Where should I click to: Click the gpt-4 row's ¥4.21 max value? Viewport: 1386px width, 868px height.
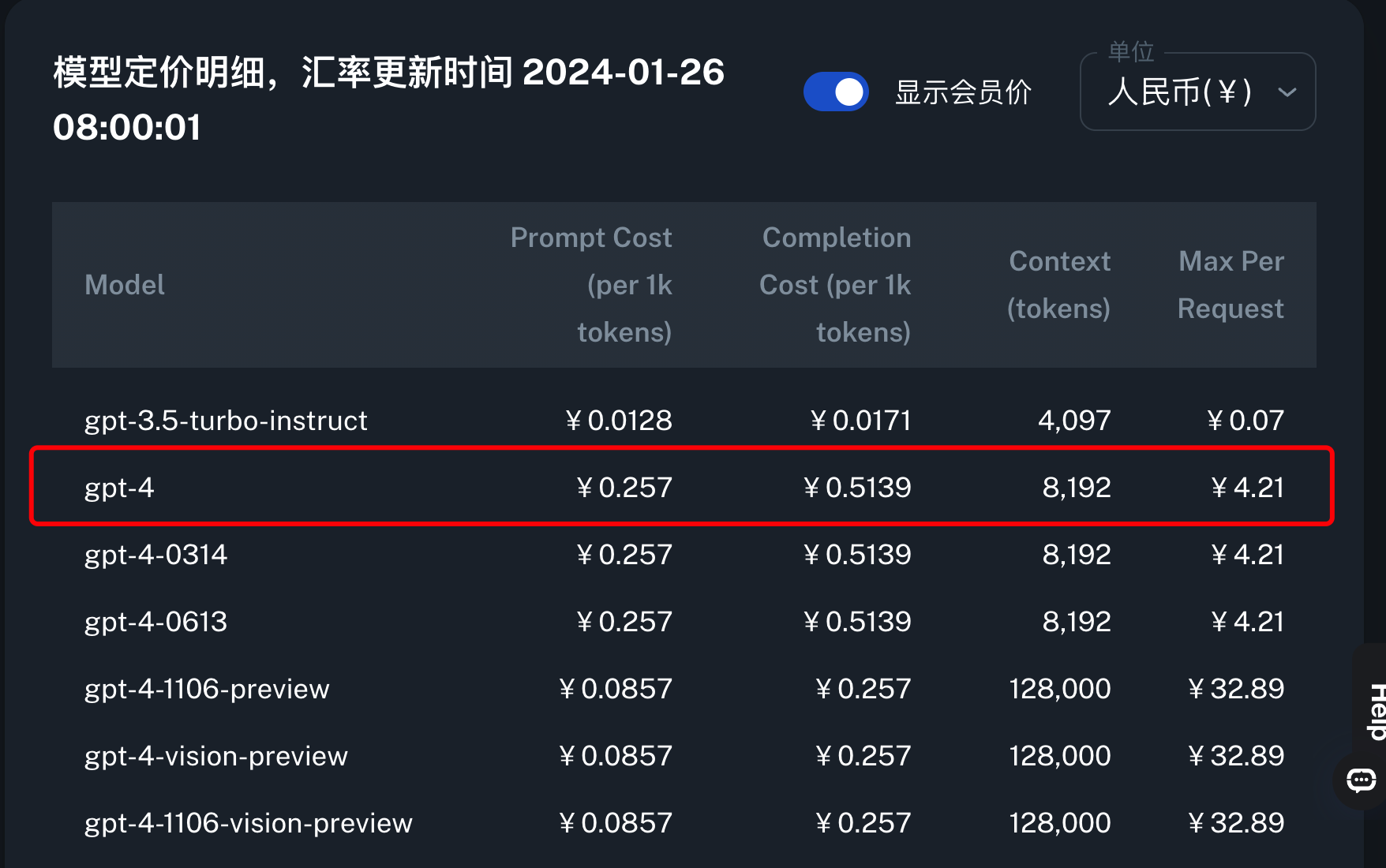[1248, 488]
